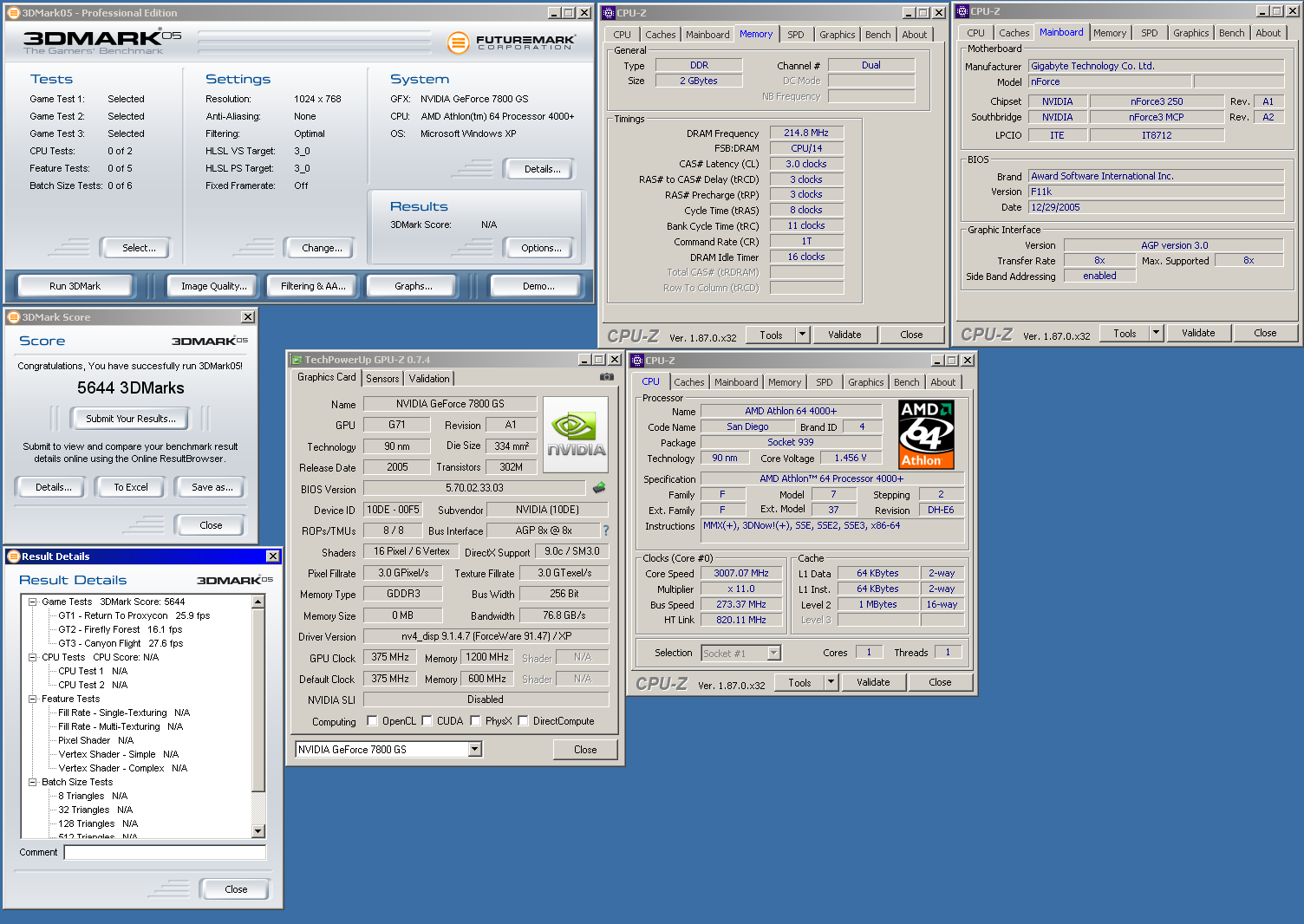The width and height of the screenshot is (1304, 924).
Task: Click the DRAM Frequency value 214.8 MHz
Action: 806,133
